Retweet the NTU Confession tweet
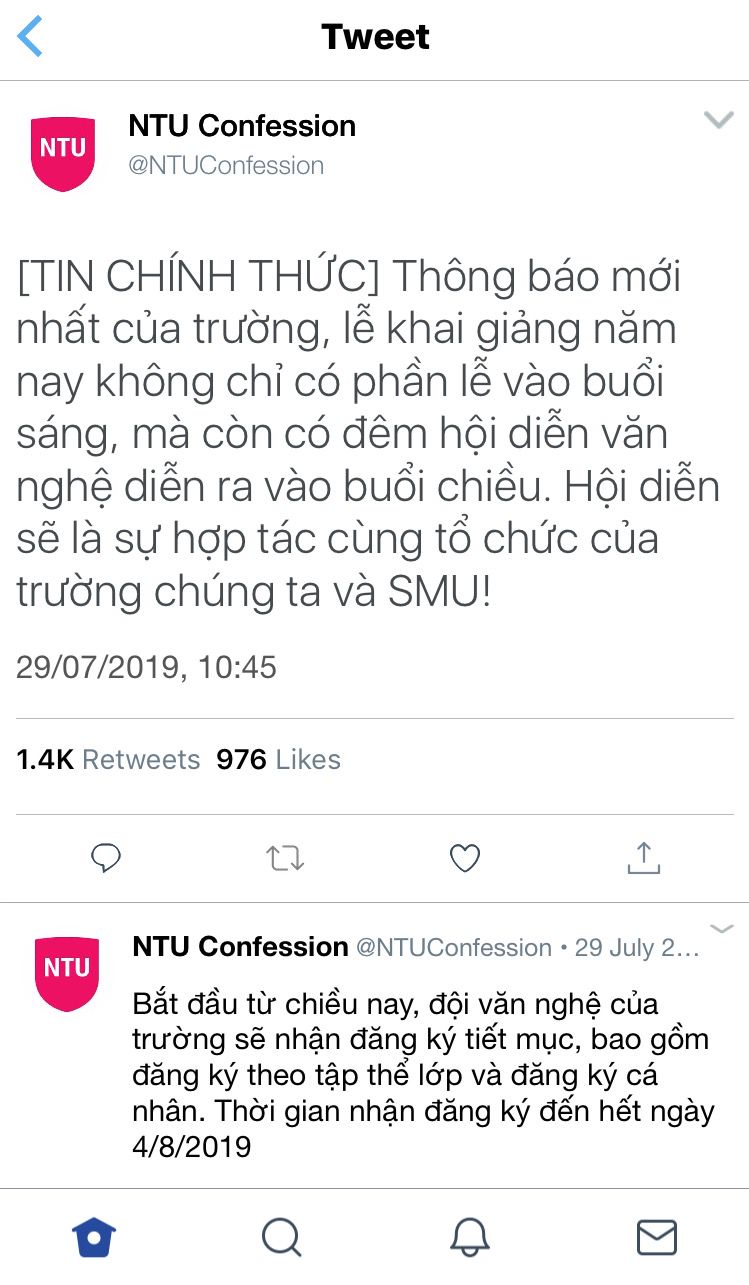Viewport: 749px width, 1285px height. point(285,858)
